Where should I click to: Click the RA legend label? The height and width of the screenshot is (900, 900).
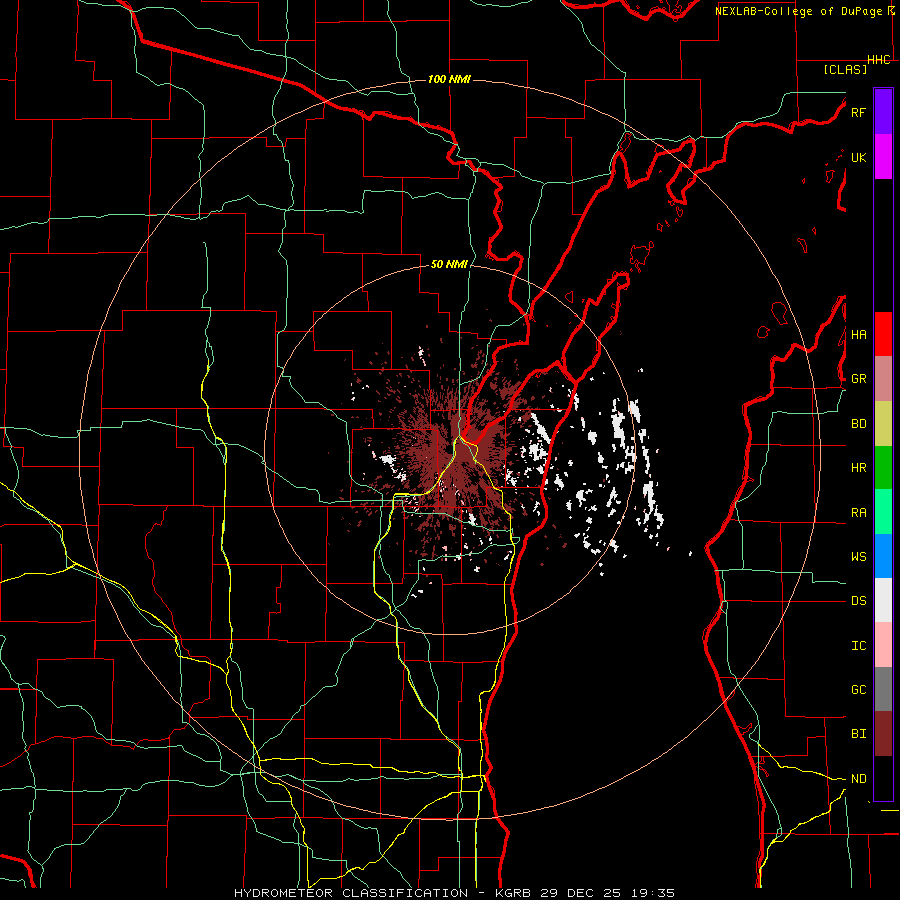tap(858, 513)
